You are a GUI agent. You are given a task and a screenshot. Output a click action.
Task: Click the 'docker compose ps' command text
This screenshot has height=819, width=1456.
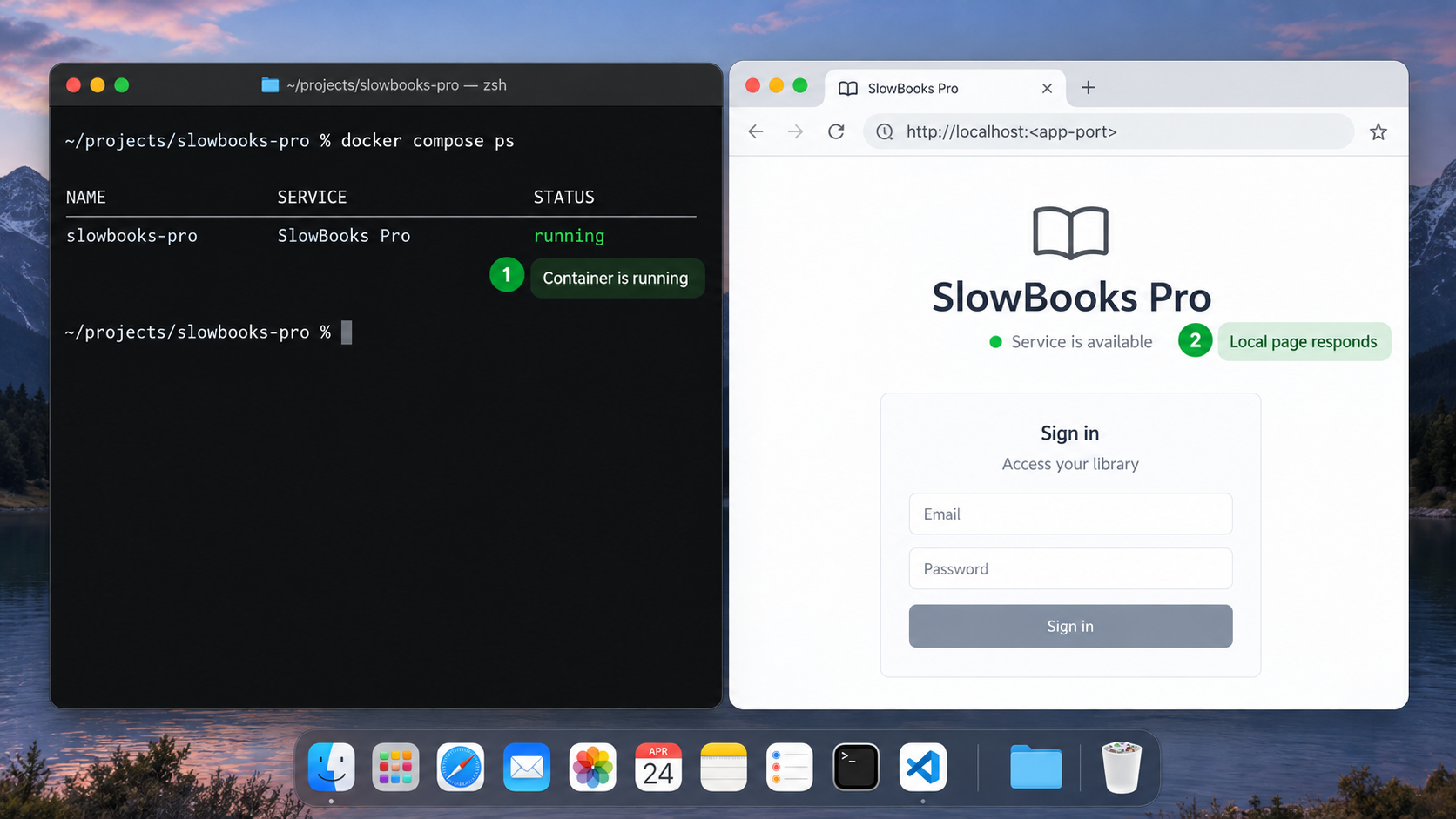tap(428, 141)
